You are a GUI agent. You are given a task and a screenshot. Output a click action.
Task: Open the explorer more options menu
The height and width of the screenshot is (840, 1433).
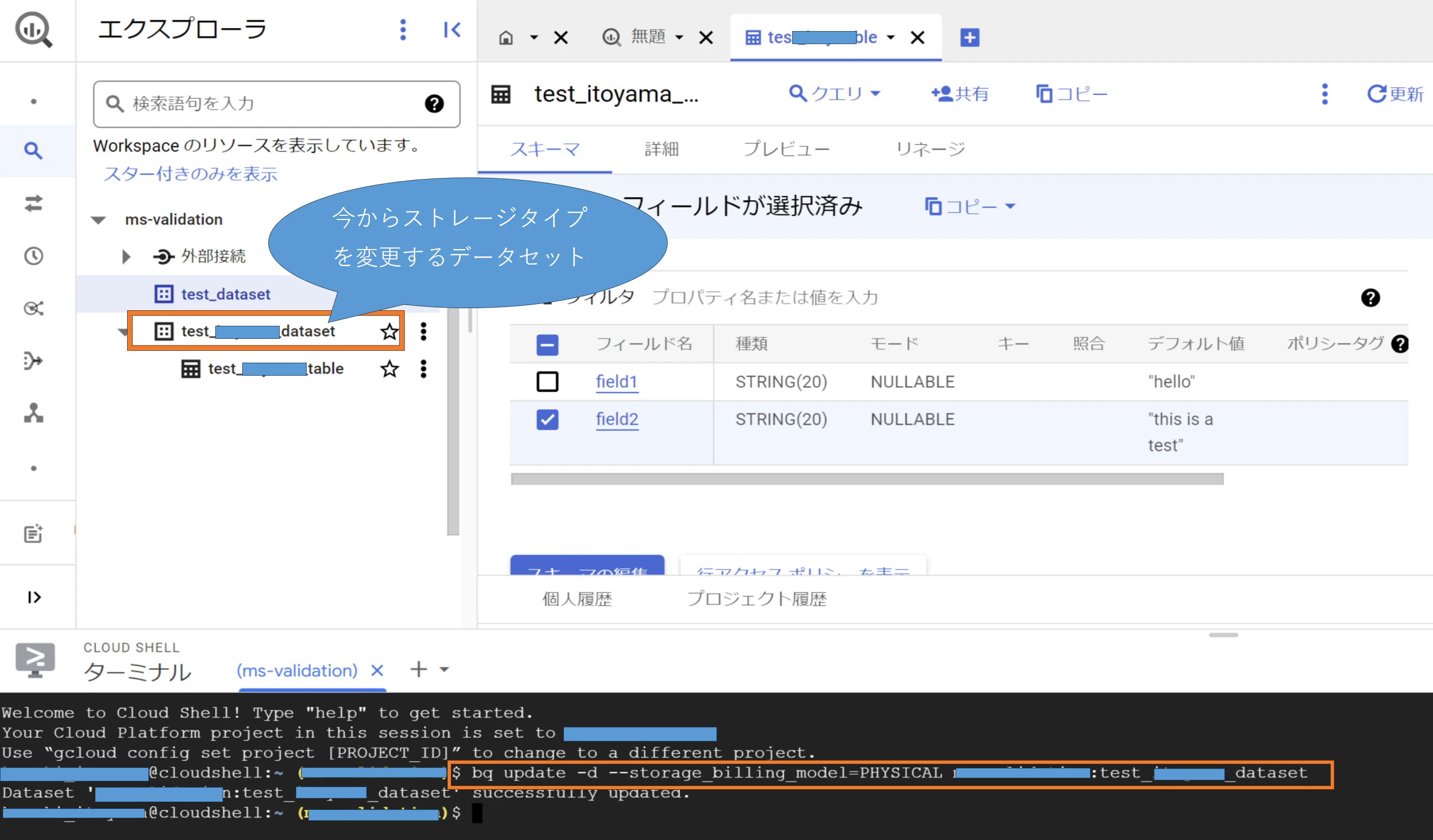click(x=403, y=30)
